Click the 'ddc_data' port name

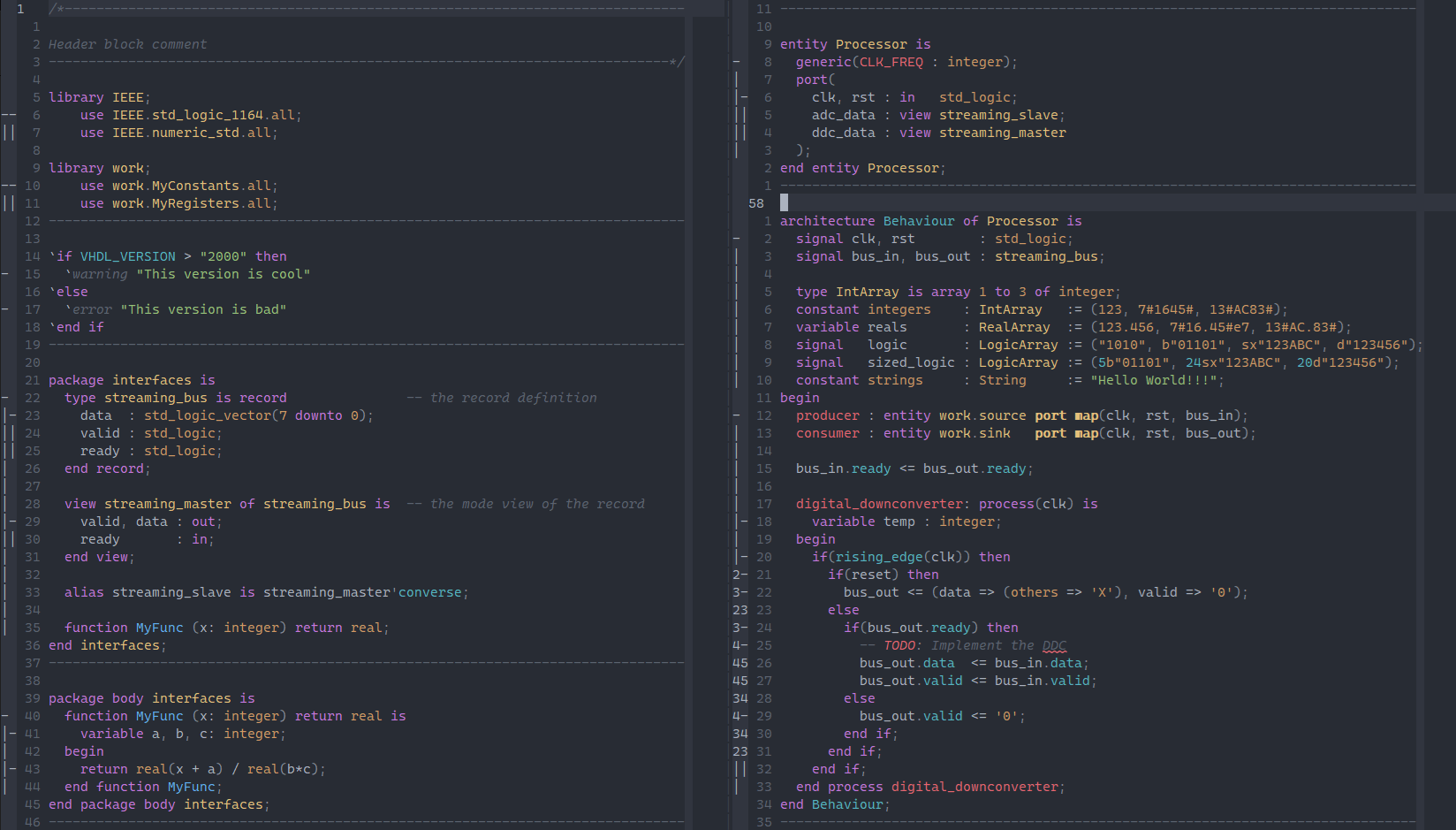(x=844, y=133)
